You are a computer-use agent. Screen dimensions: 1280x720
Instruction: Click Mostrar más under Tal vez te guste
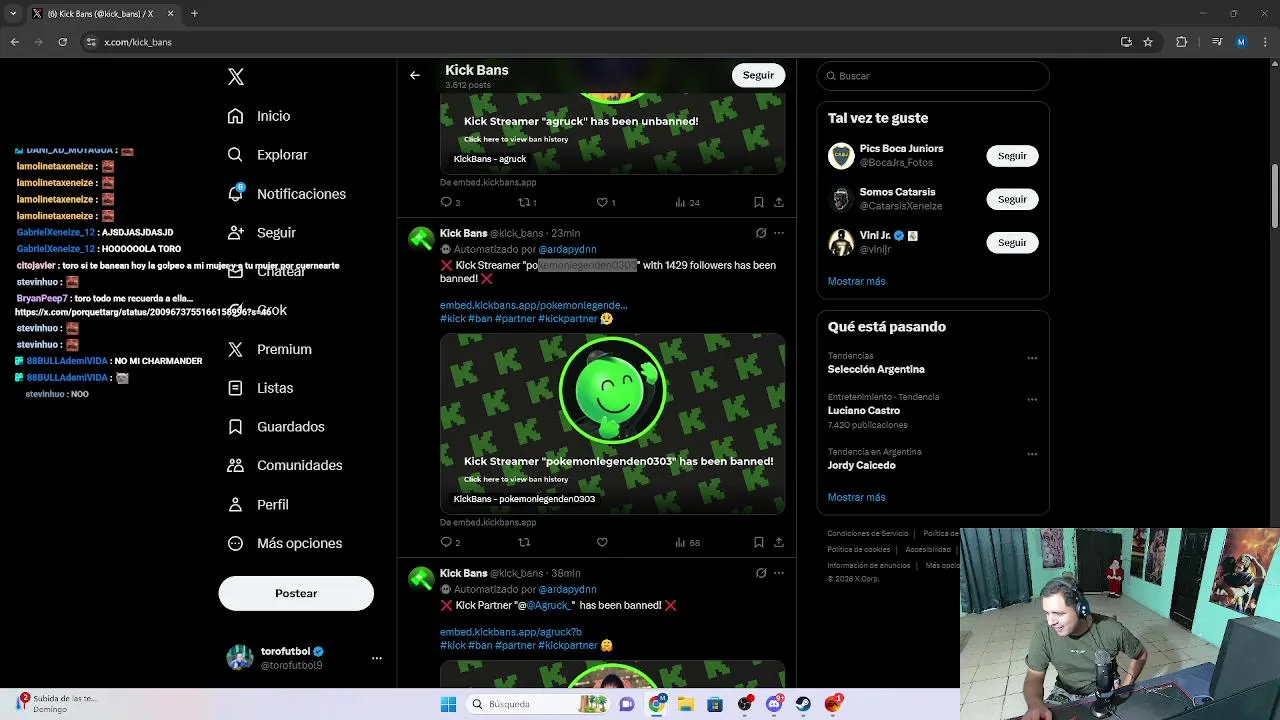pyautogui.click(x=856, y=281)
